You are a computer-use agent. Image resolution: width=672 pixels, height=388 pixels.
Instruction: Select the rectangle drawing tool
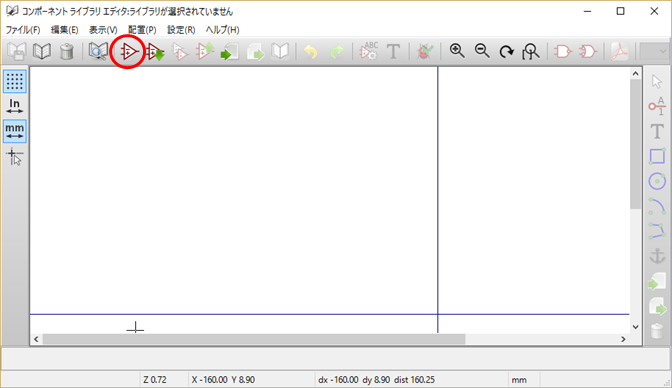(657, 156)
